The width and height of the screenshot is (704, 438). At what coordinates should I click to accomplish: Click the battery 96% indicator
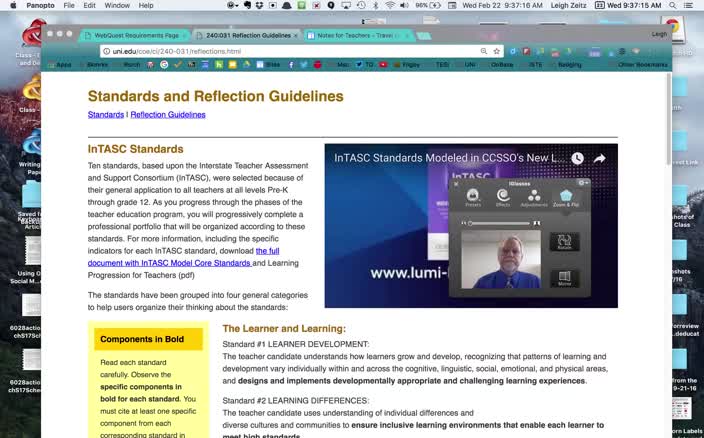tap(428, 5)
